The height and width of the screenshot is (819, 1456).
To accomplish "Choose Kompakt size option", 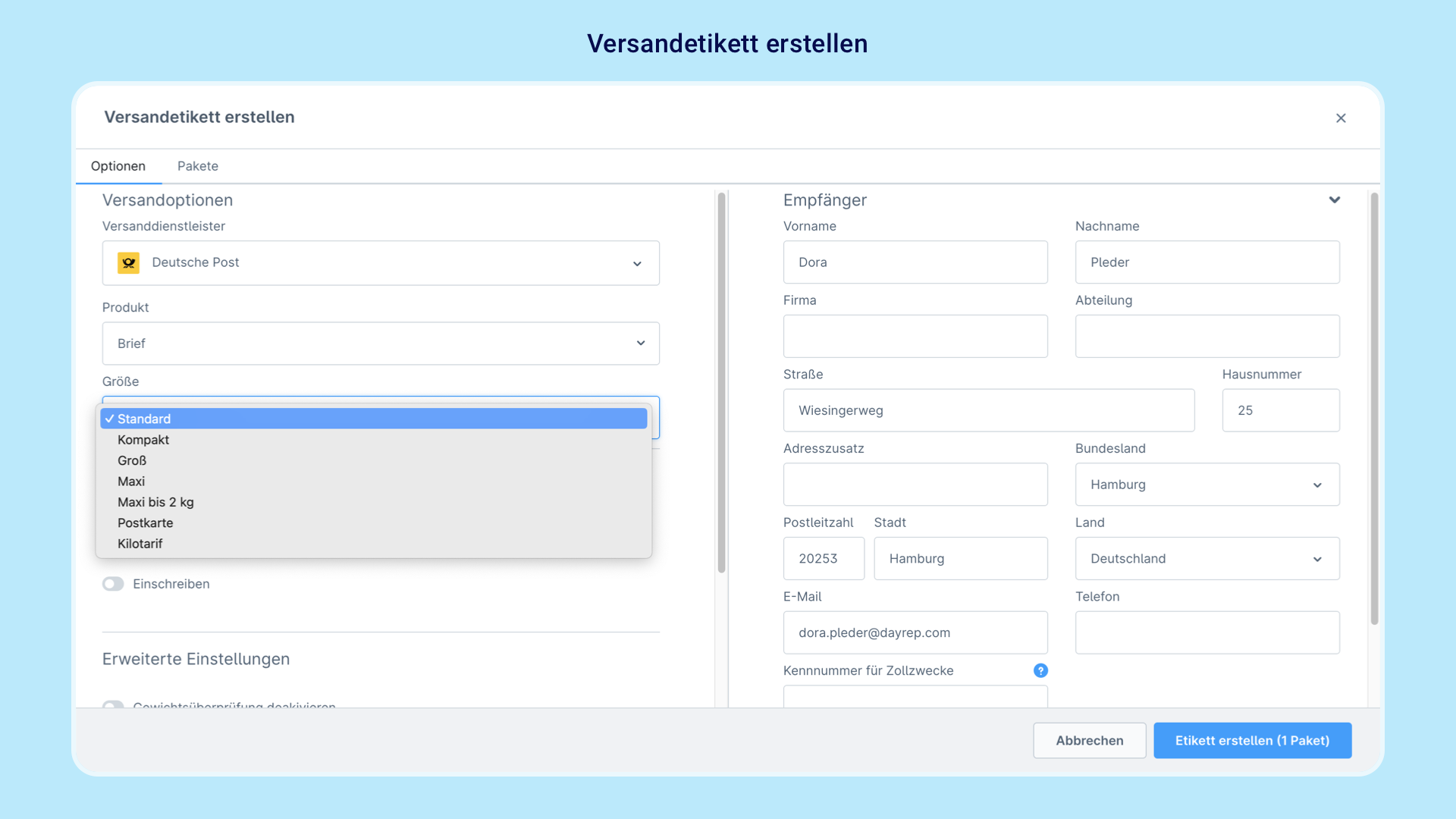I will (374, 440).
